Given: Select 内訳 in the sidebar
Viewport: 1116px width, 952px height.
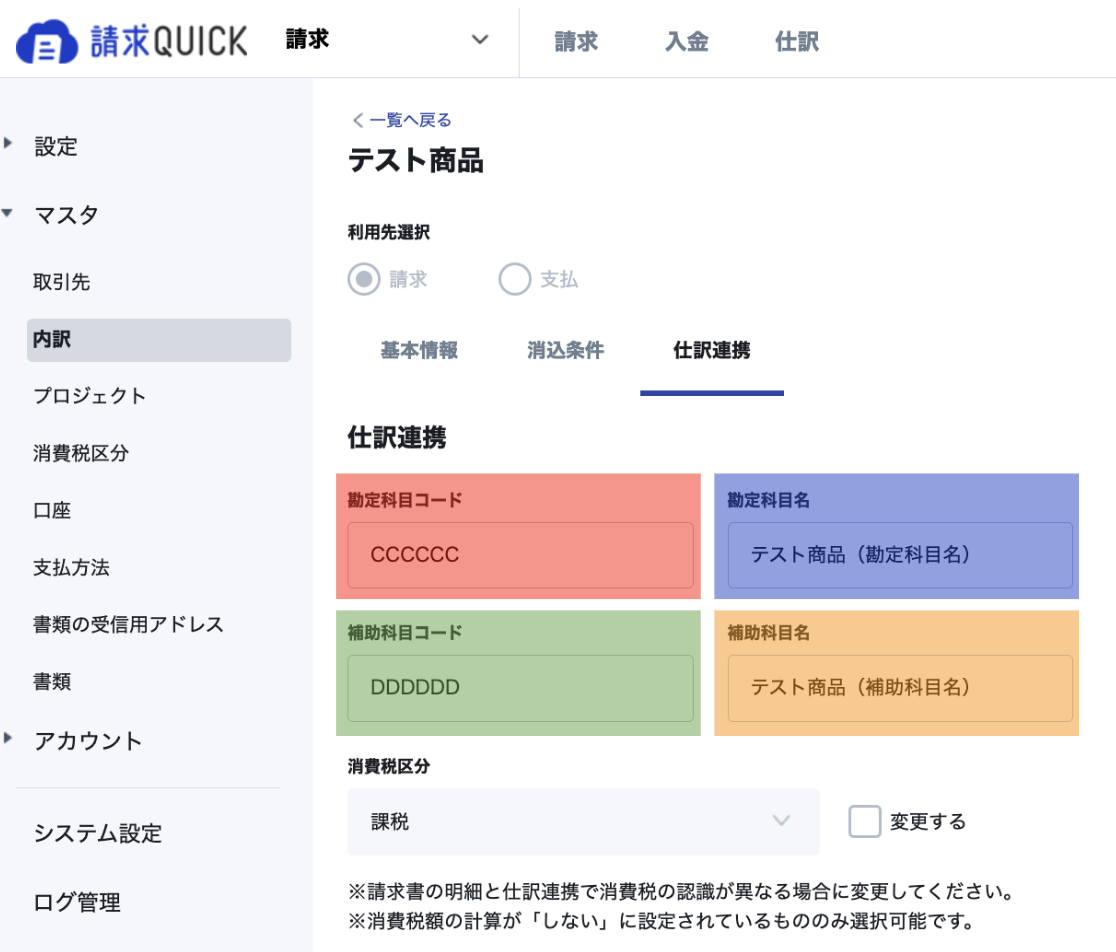Looking at the screenshot, I should 159,339.
